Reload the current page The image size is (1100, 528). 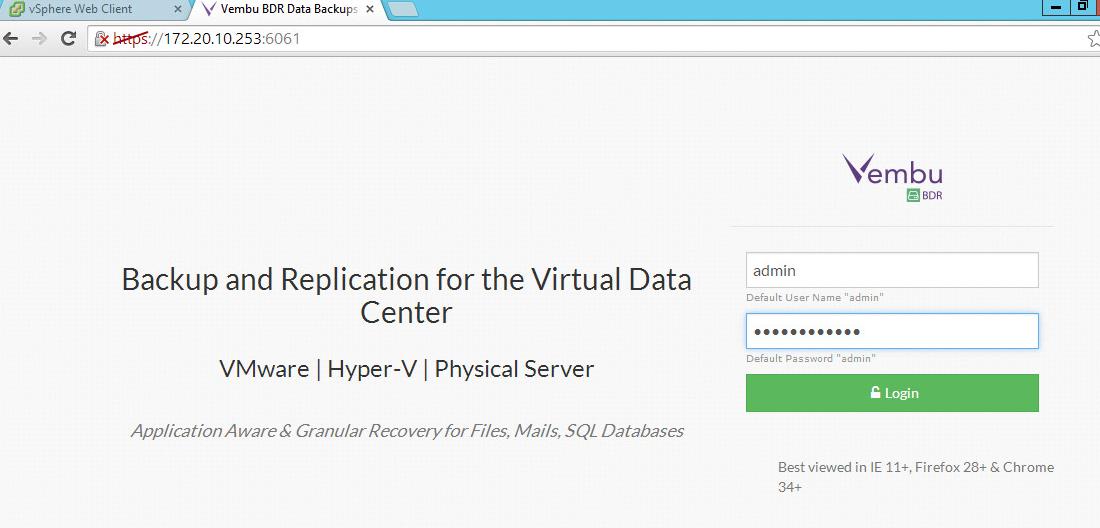click(x=69, y=39)
